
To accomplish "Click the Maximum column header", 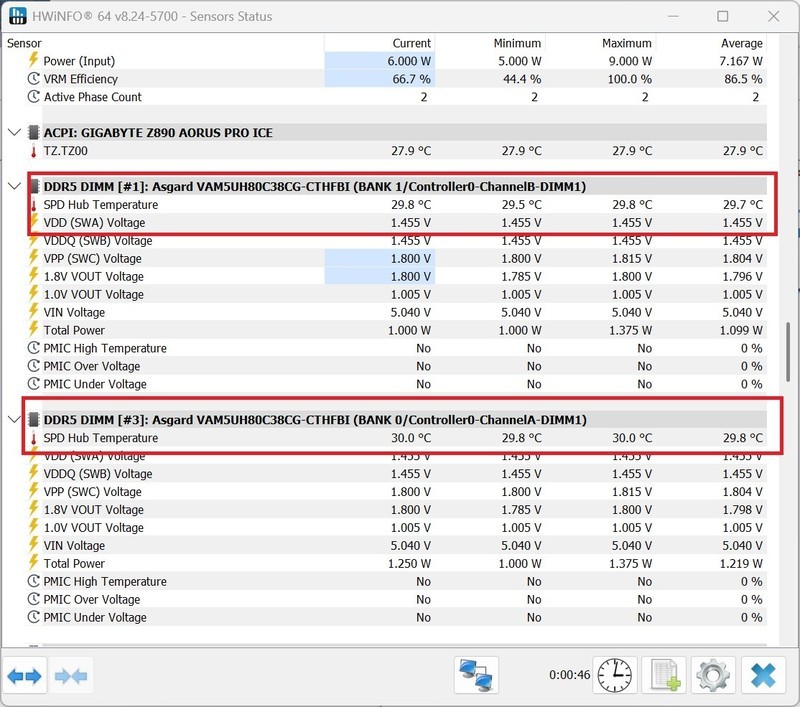I will point(627,43).
